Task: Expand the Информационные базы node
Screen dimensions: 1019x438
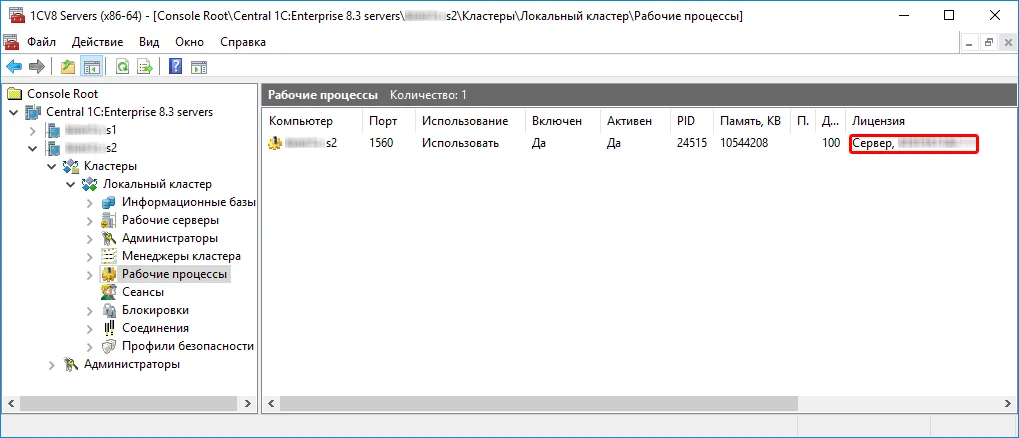Action: tap(90, 202)
